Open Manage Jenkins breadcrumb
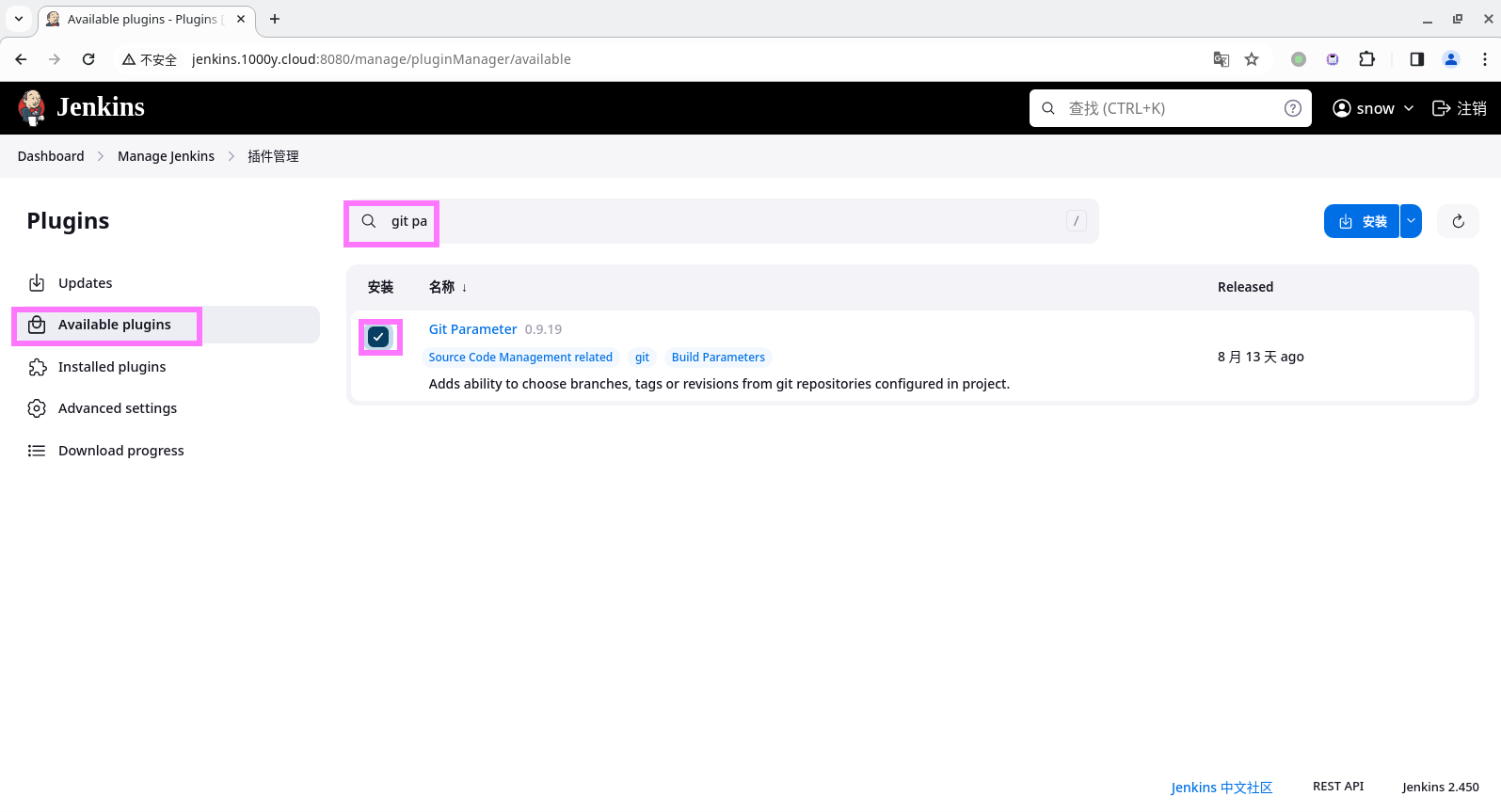This screenshot has height=812, width=1501. [166, 156]
